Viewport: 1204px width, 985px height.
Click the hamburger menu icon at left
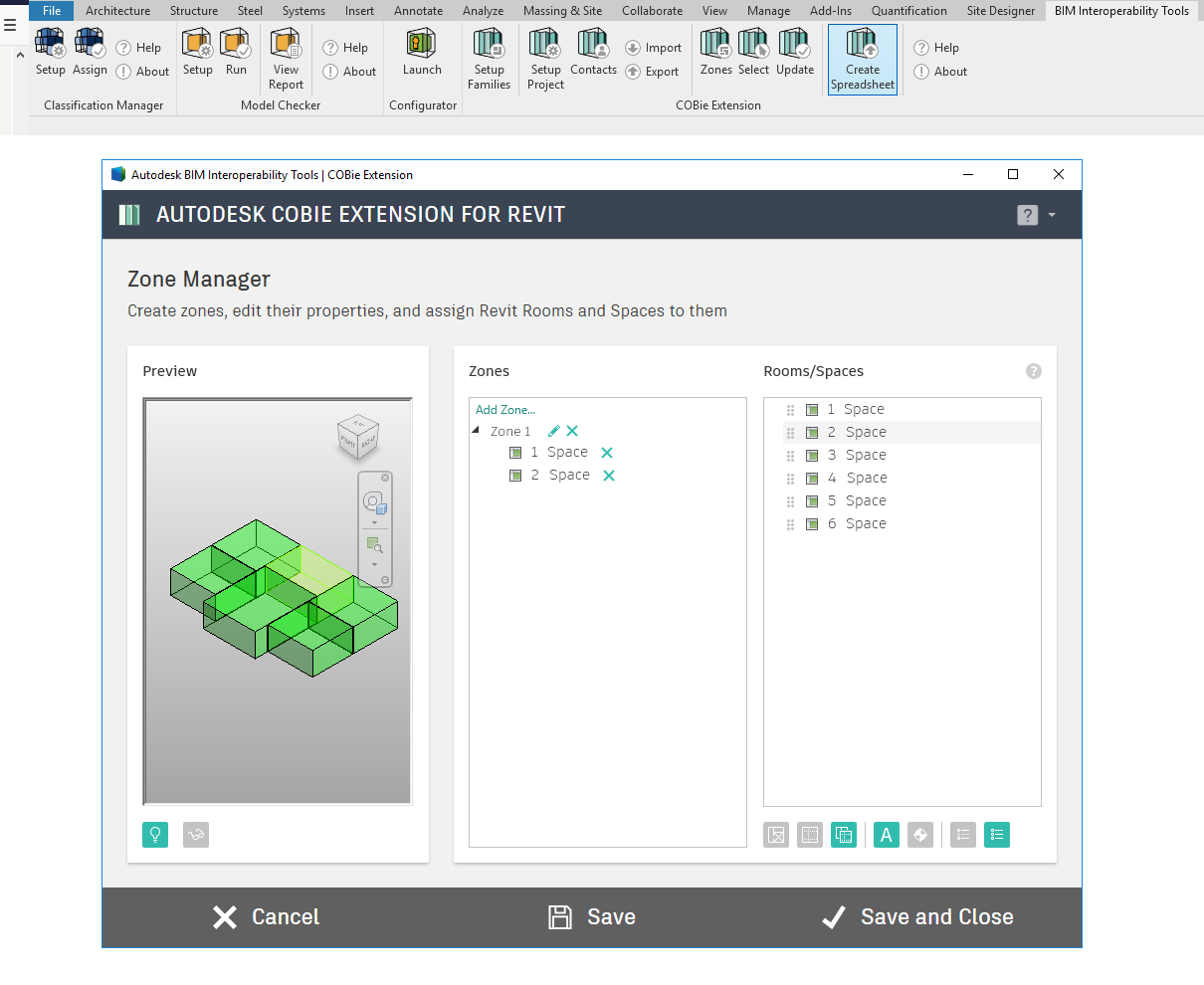pos(10,25)
